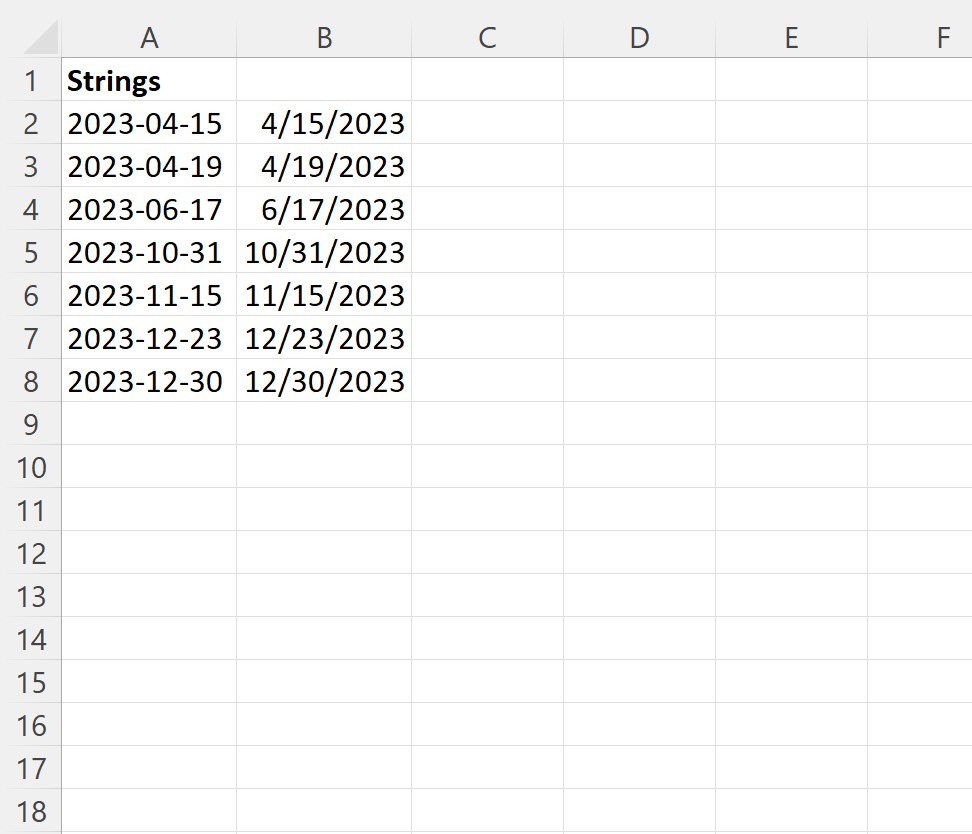
Task: Click row 14 header
Action: point(31,640)
